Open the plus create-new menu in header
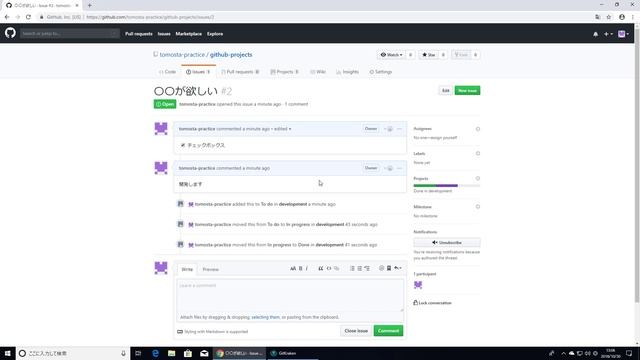Image resolution: width=640 pixels, height=360 pixels. coord(608,34)
